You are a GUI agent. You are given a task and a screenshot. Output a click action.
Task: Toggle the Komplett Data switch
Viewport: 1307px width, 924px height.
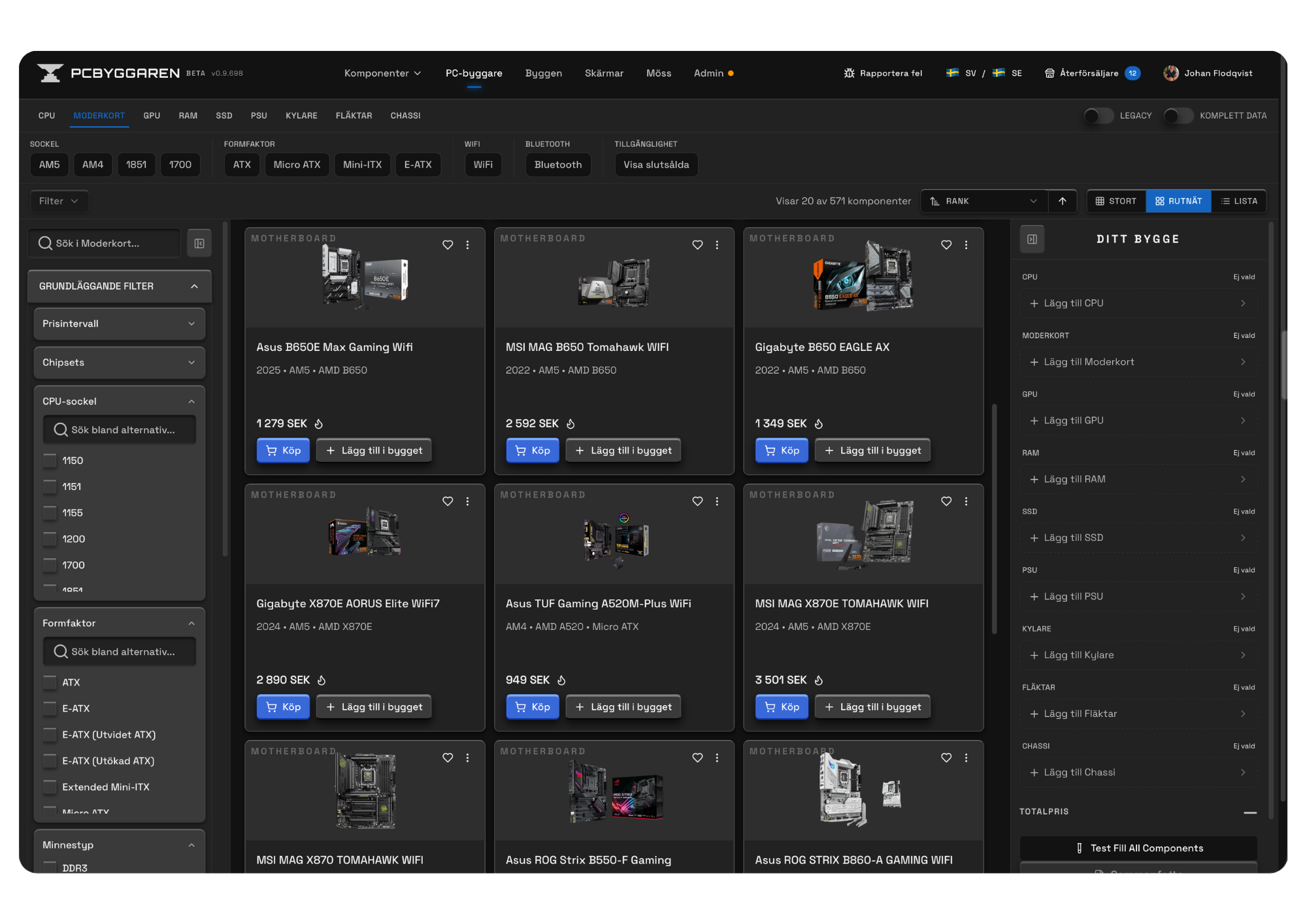click(1178, 116)
